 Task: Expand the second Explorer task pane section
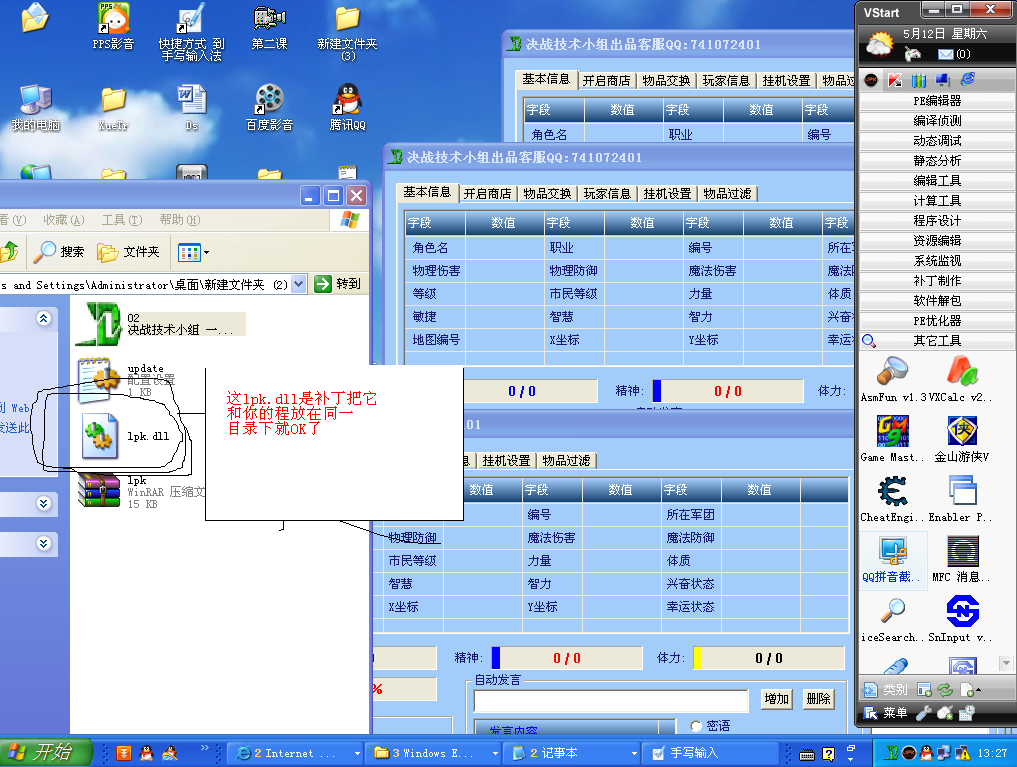point(43,503)
